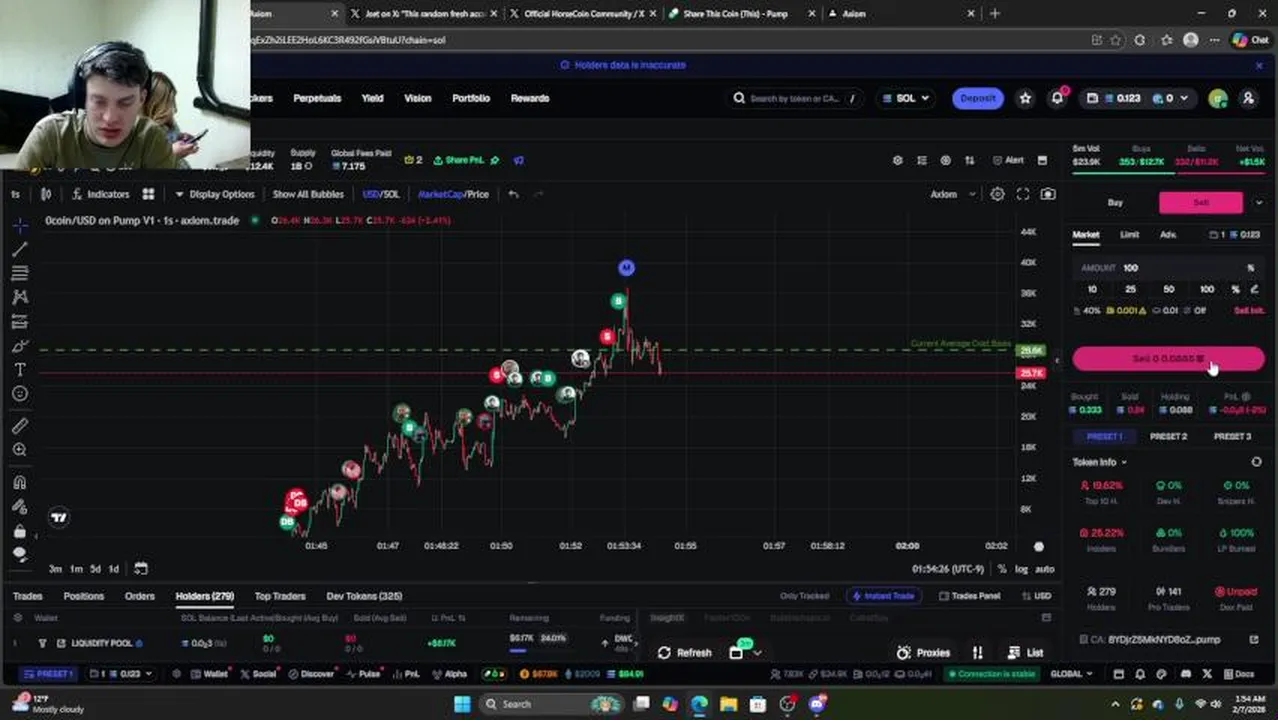Toggle log scale on chart
Viewport: 1278px width, 720px height.
tap(1021, 569)
